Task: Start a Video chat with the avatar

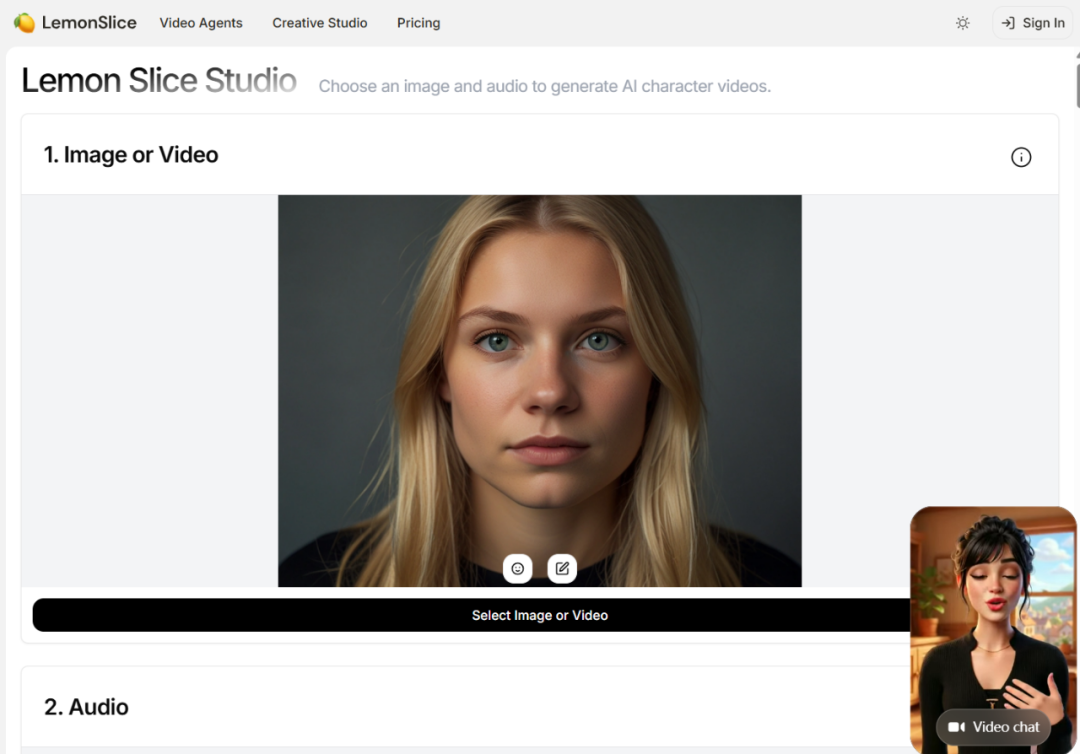Action: (x=993, y=727)
